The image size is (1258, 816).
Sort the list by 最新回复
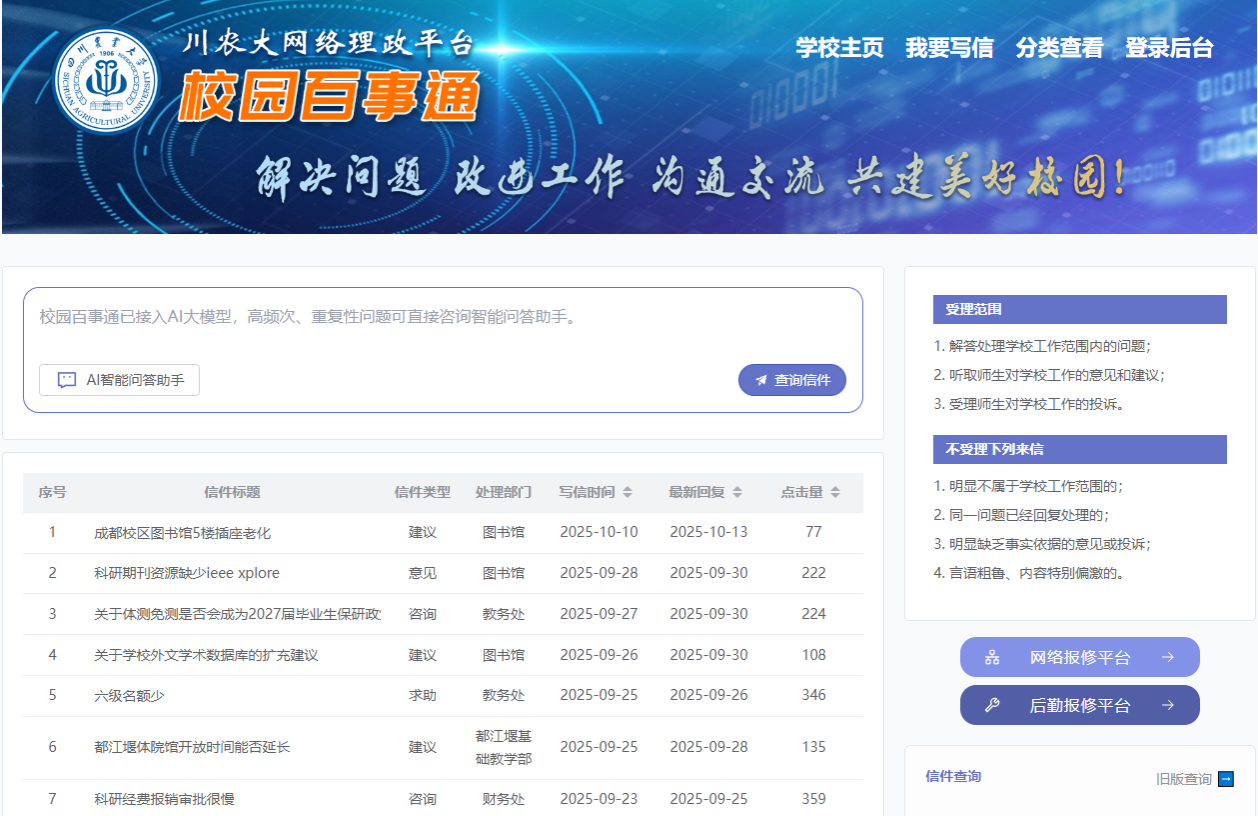tap(737, 492)
